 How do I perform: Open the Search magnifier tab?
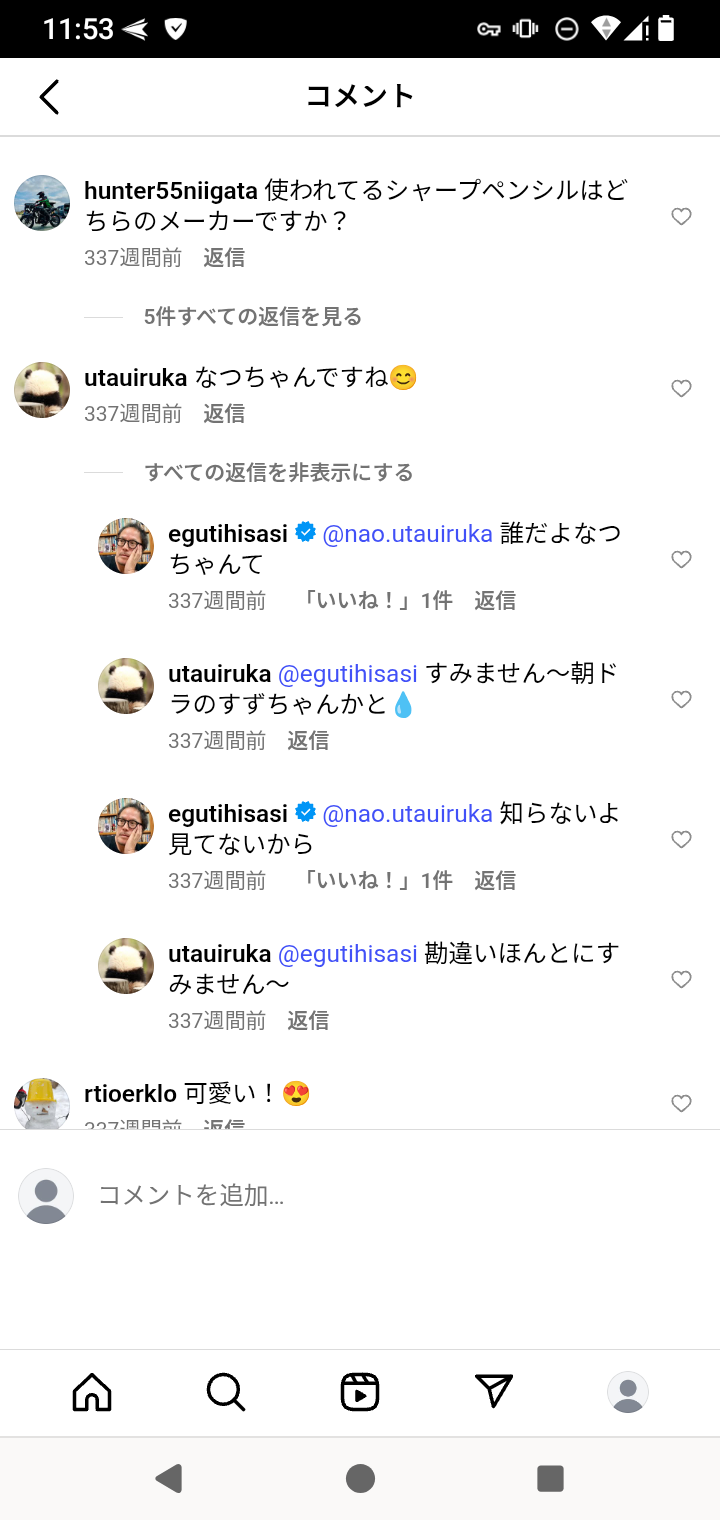tap(226, 1391)
